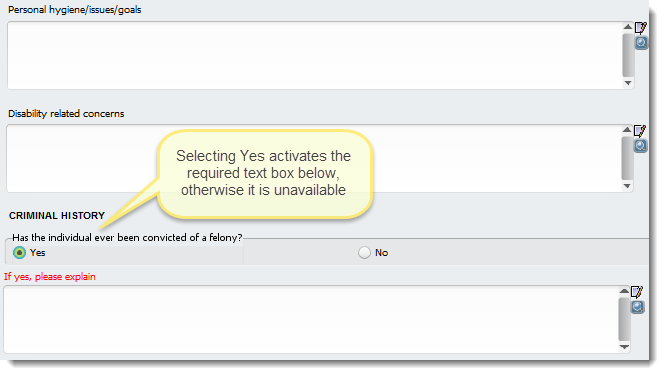Click inside Disability related concerns text area

tap(314, 159)
